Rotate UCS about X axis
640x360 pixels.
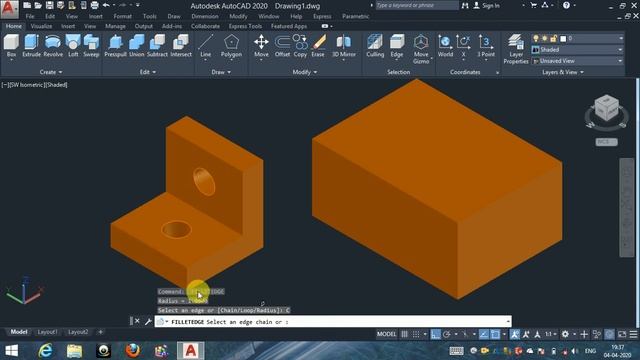tap(463, 46)
